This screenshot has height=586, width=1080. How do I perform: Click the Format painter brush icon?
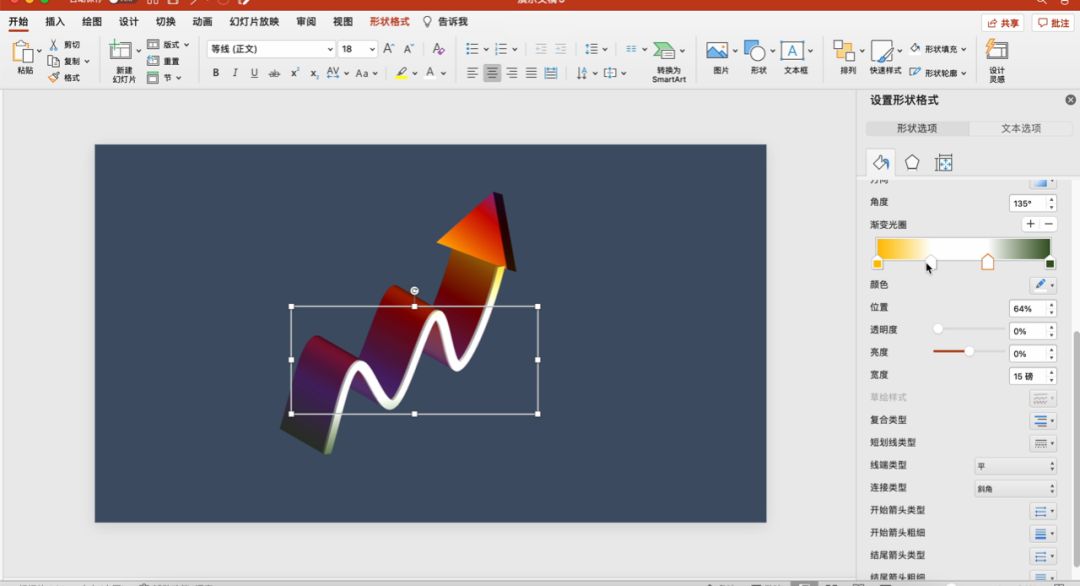click(54, 78)
